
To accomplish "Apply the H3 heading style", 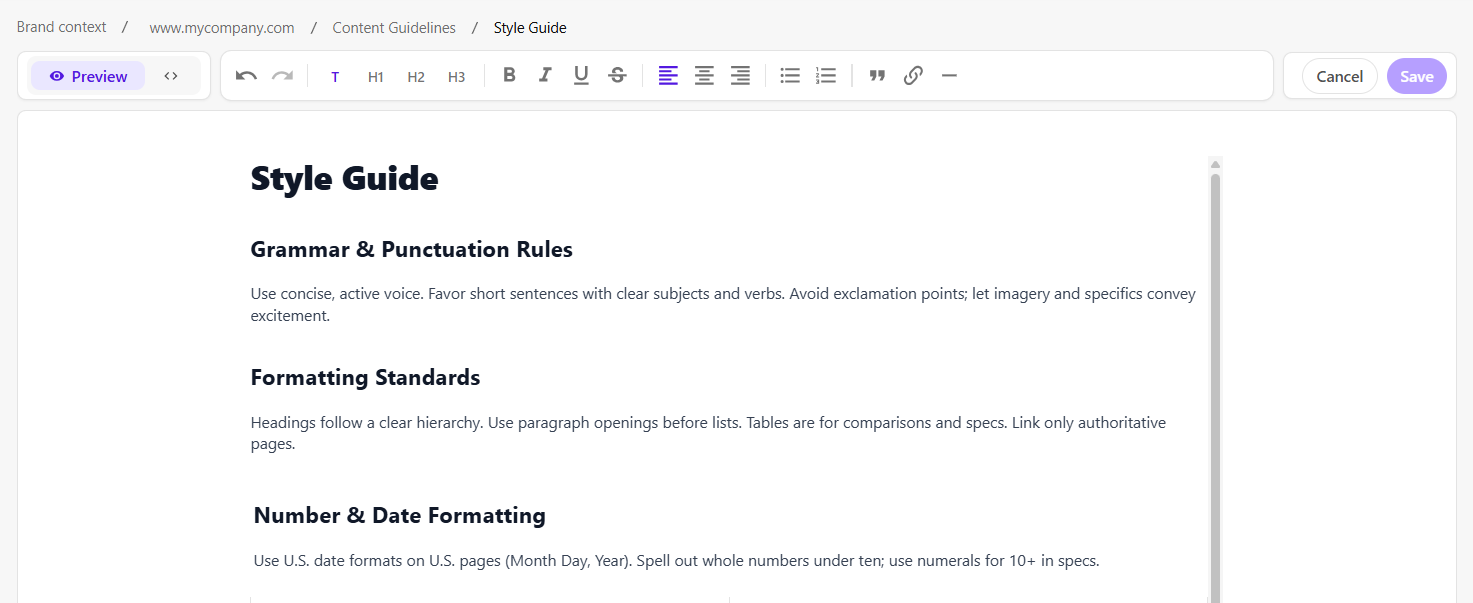I will click(456, 77).
